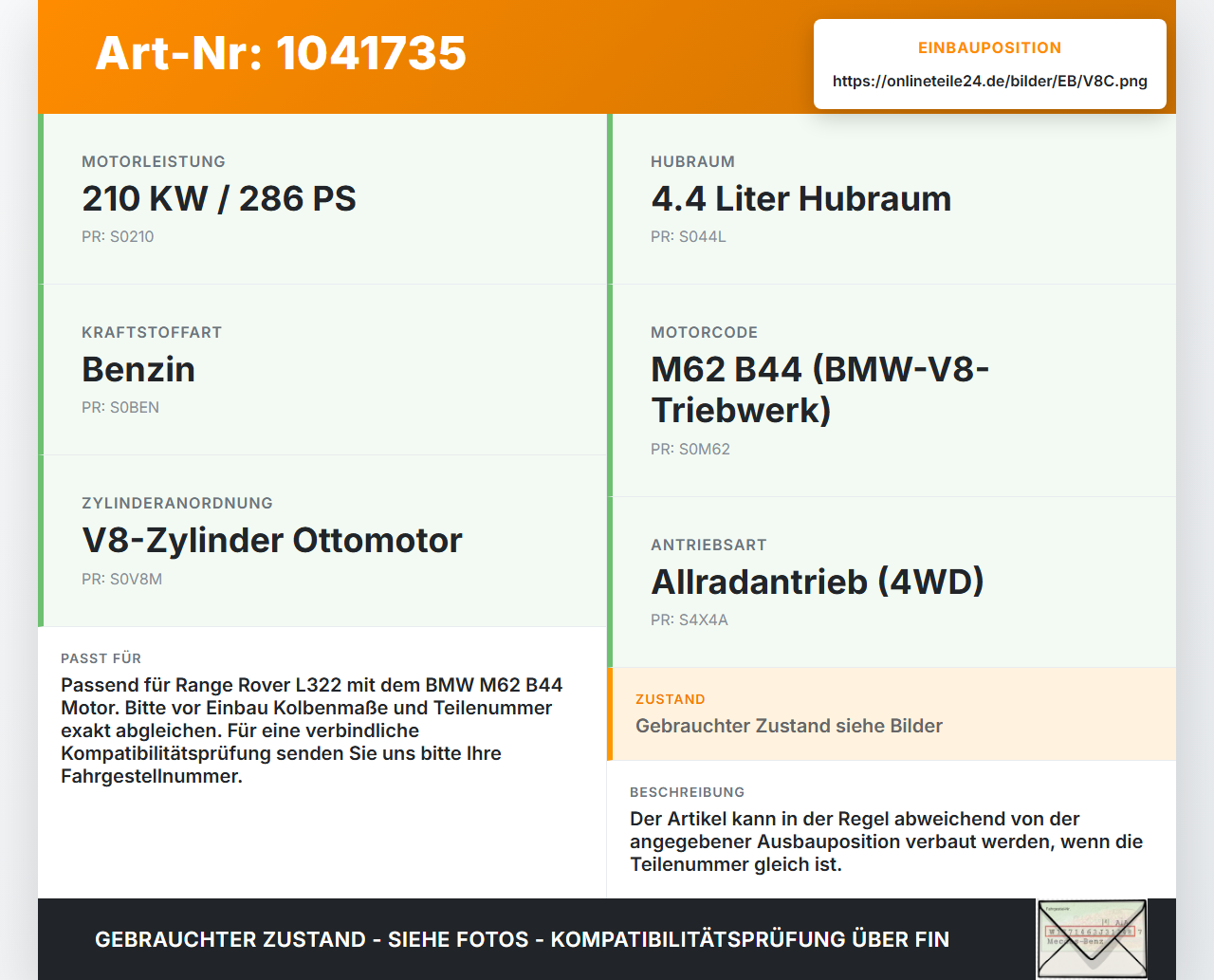Image resolution: width=1214 pixels, height=980 pixels.
Task: Click the PR: S0M62 code
Action: [x=690, y=450]
